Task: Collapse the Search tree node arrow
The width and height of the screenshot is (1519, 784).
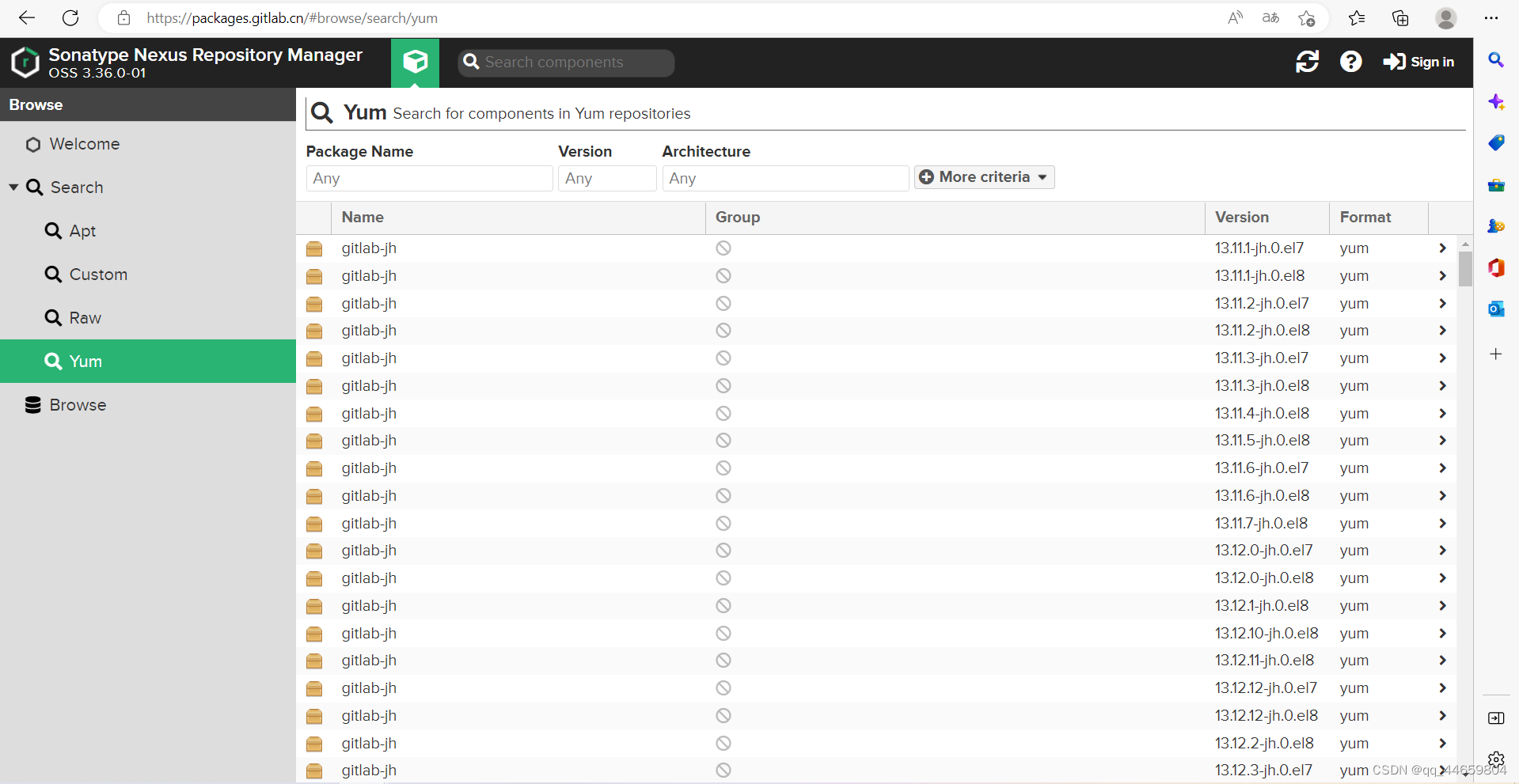Action: point(13,187)
